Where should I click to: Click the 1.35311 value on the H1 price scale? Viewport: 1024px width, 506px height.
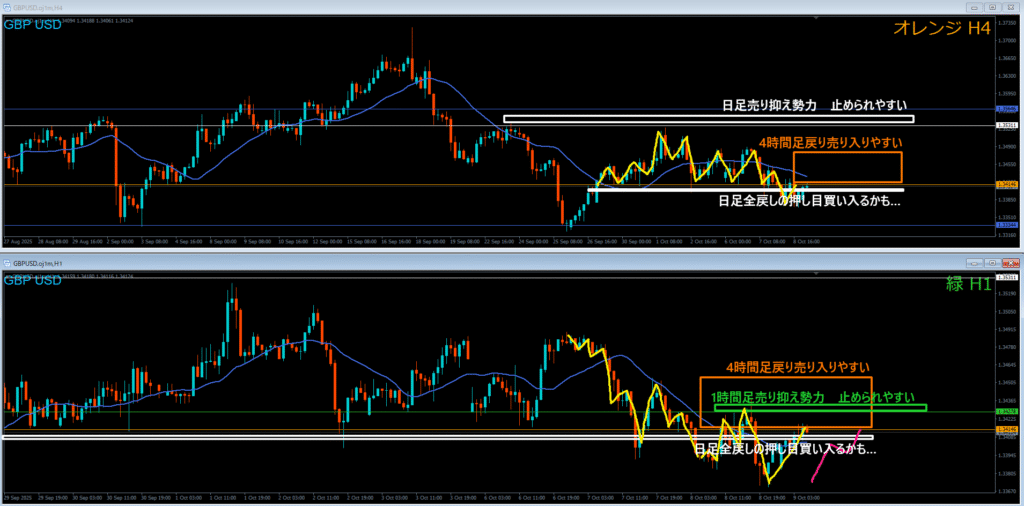click(1005, 277)
